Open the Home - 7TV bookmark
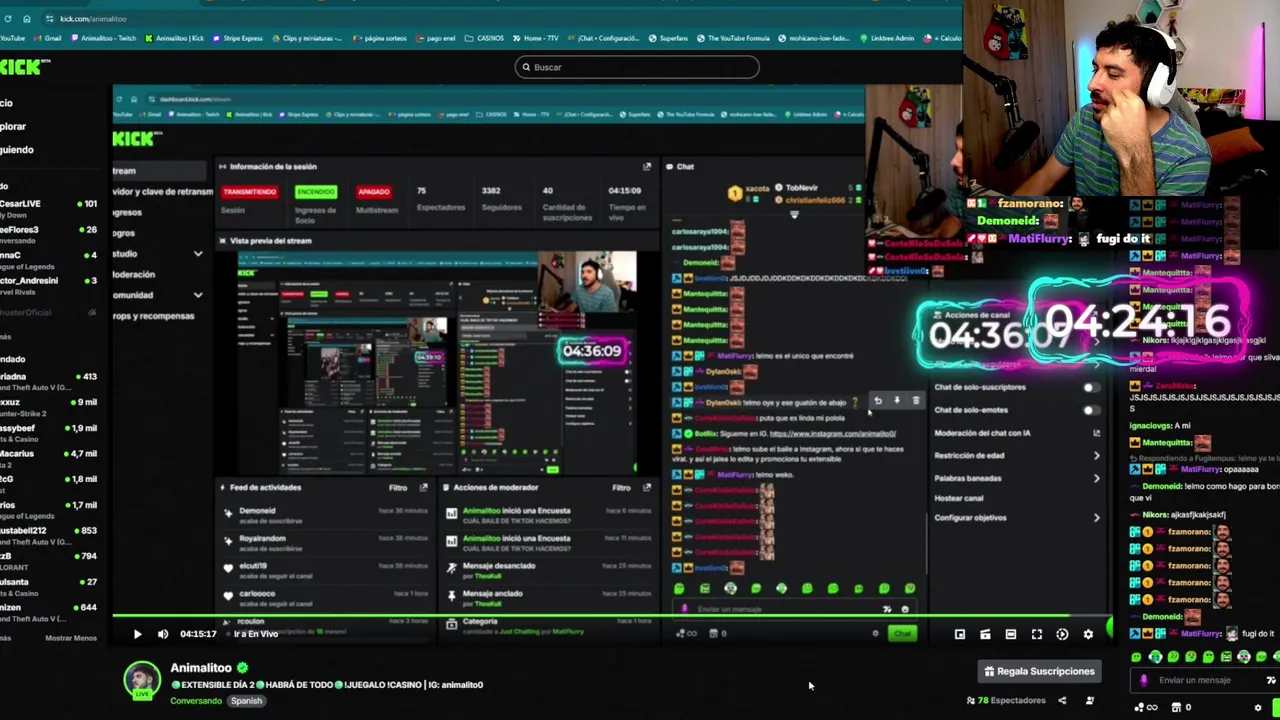Viewport: 1280px width, 720px height. coord(536,39)
